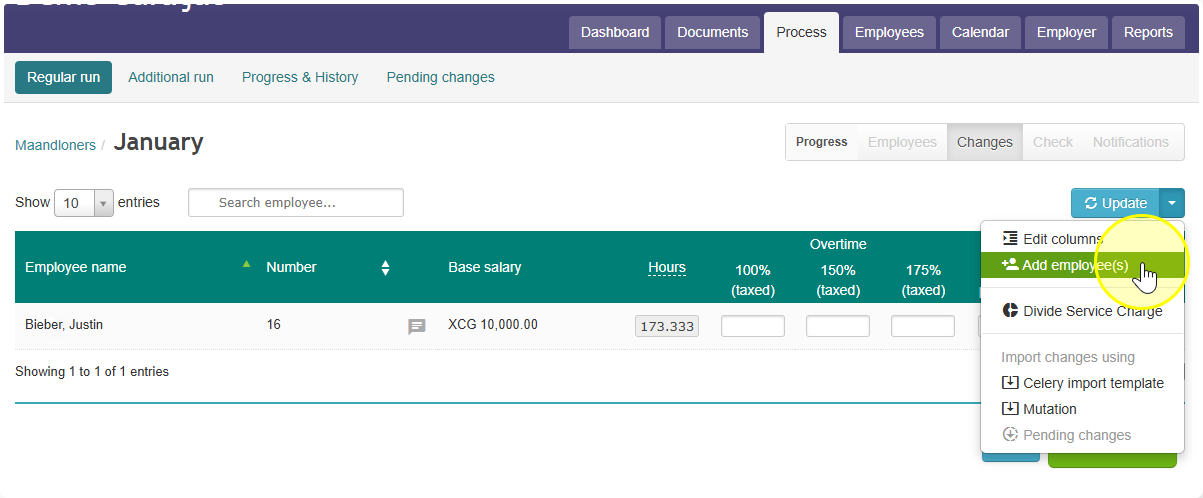Open the Dashboard tab
This screenshot has height=498, width=1203.
click(615, 32)
